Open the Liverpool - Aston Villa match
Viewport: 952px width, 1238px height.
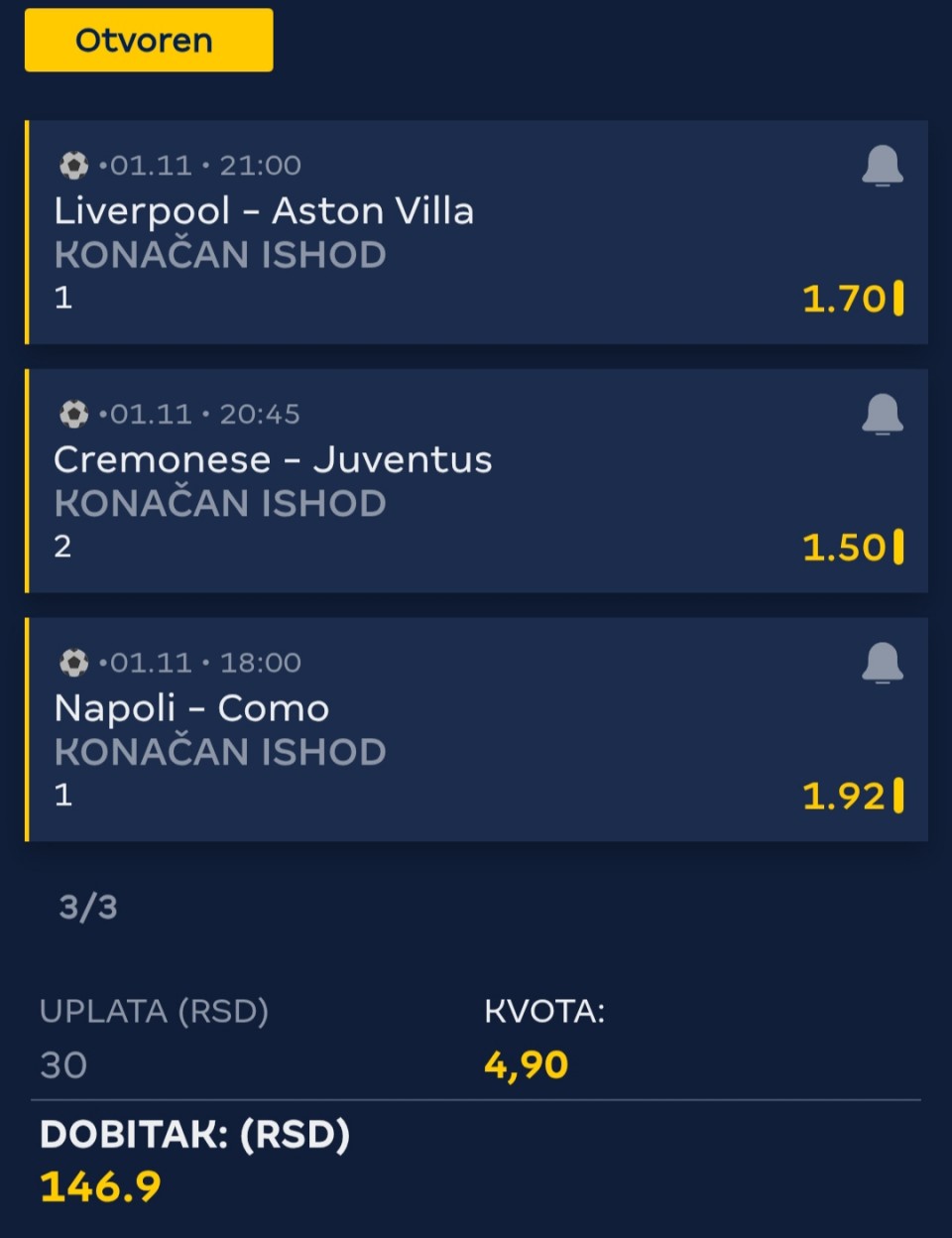click(x=264, y=211)
